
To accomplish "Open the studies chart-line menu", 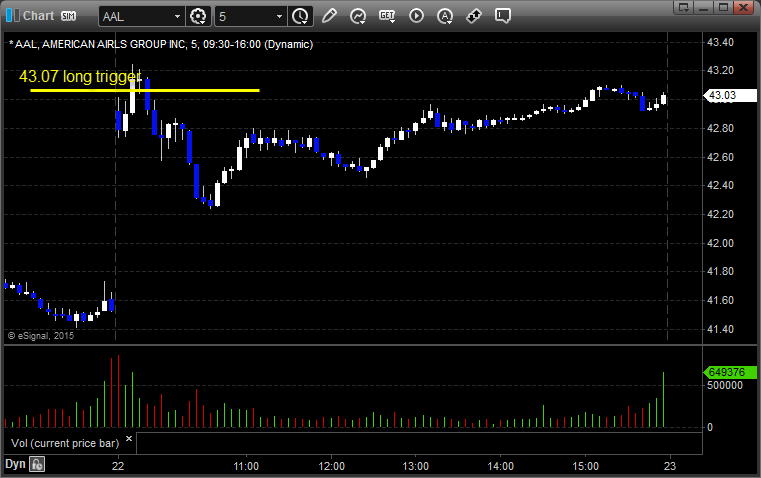I will tap(358, 16).
